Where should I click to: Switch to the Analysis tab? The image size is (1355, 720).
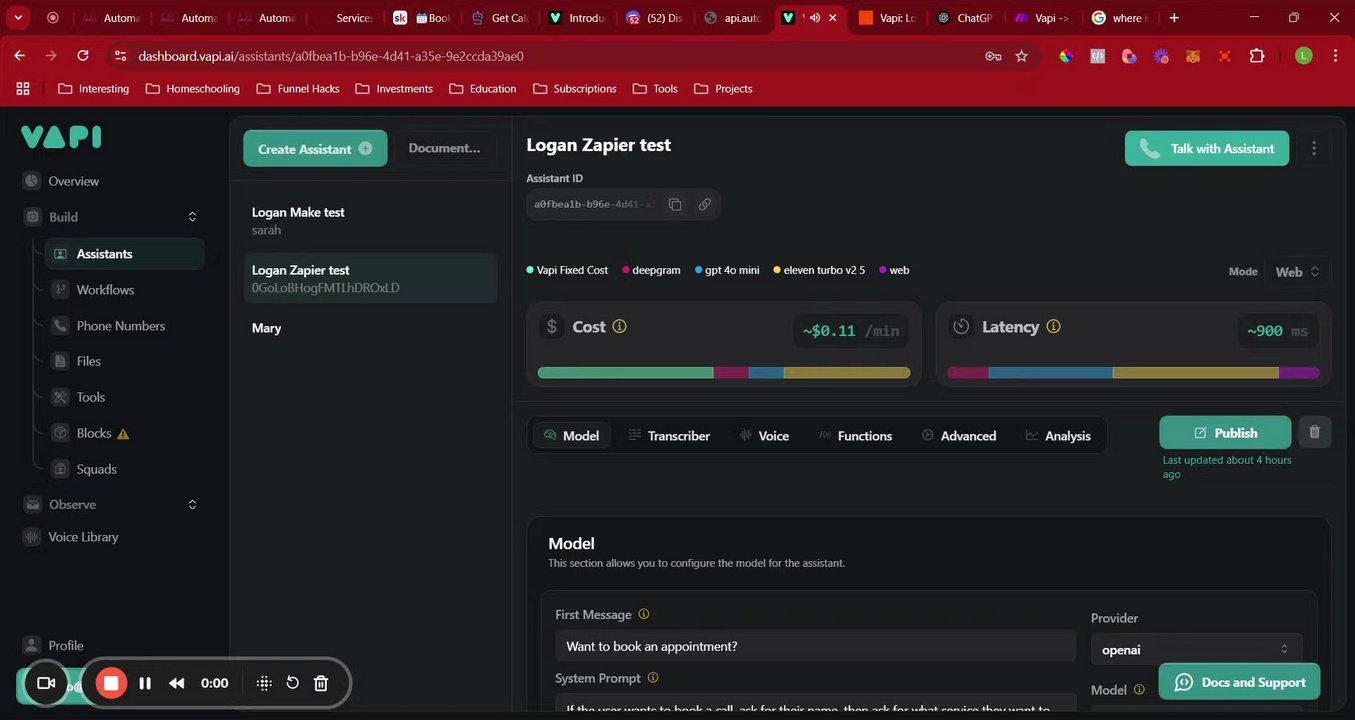pyautogui.click(x=1058, y=435)
